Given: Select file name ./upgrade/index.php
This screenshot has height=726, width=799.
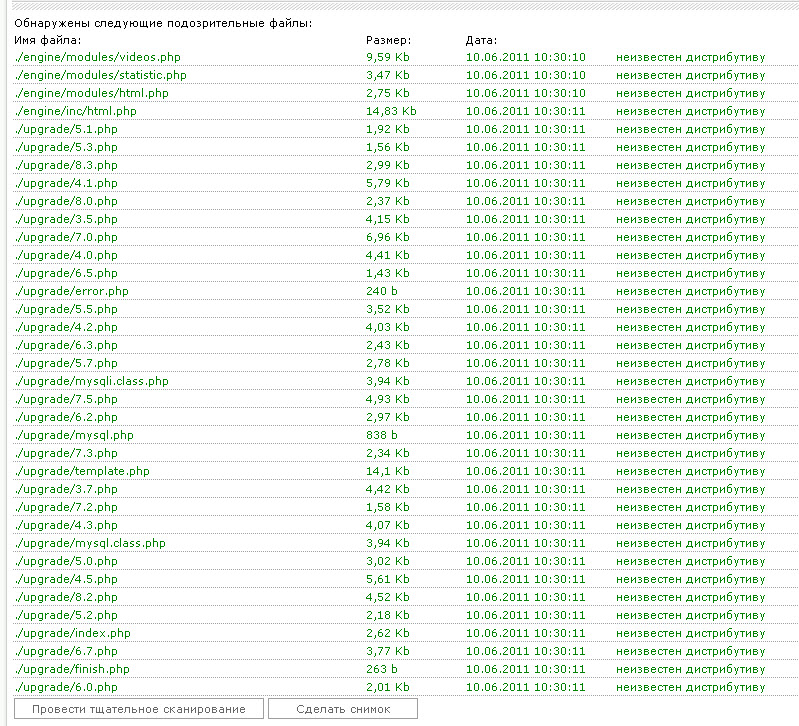Looking at the screenshot, I should (72, 633).
